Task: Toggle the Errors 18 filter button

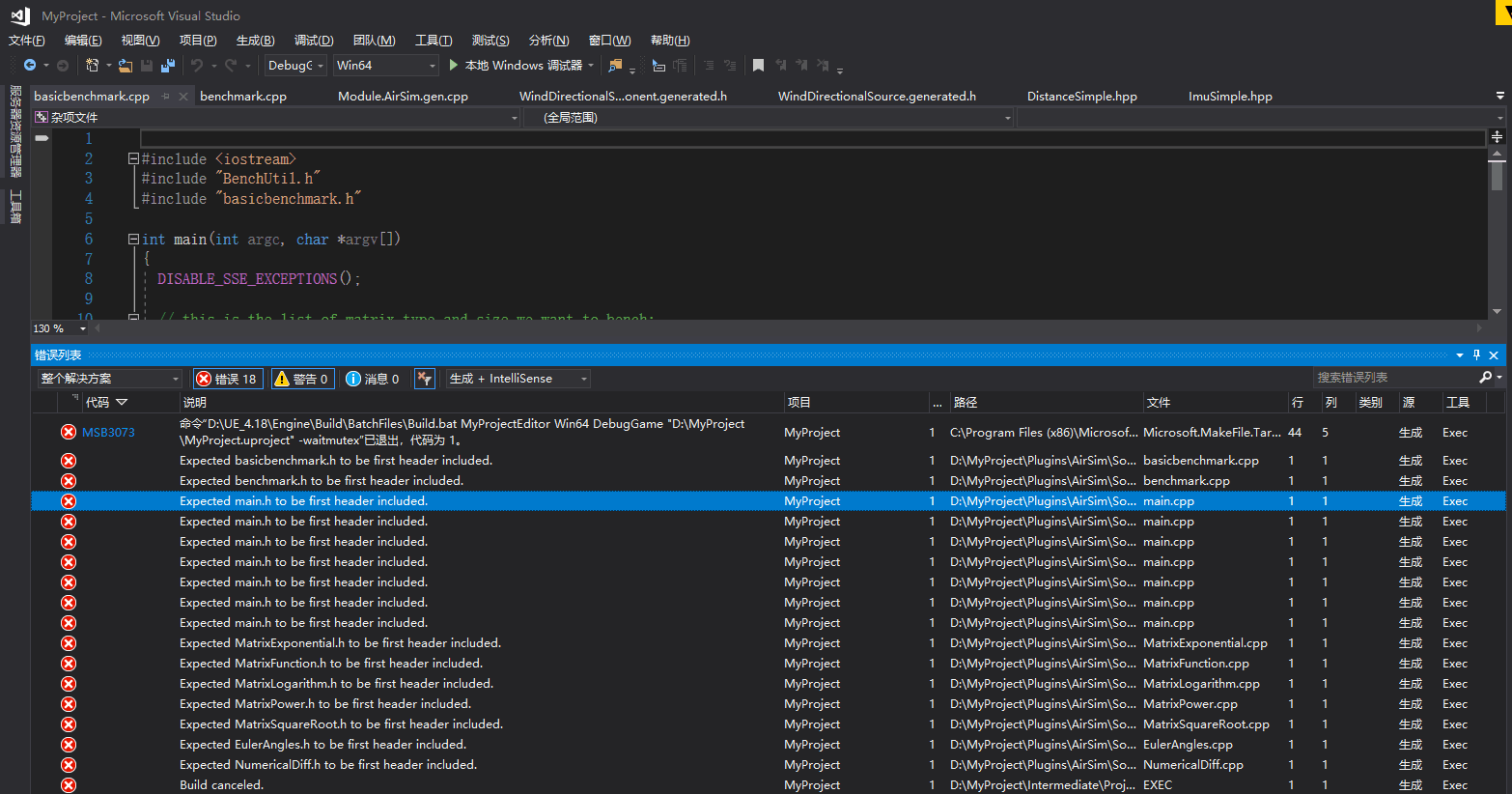Action: [227, 379]
